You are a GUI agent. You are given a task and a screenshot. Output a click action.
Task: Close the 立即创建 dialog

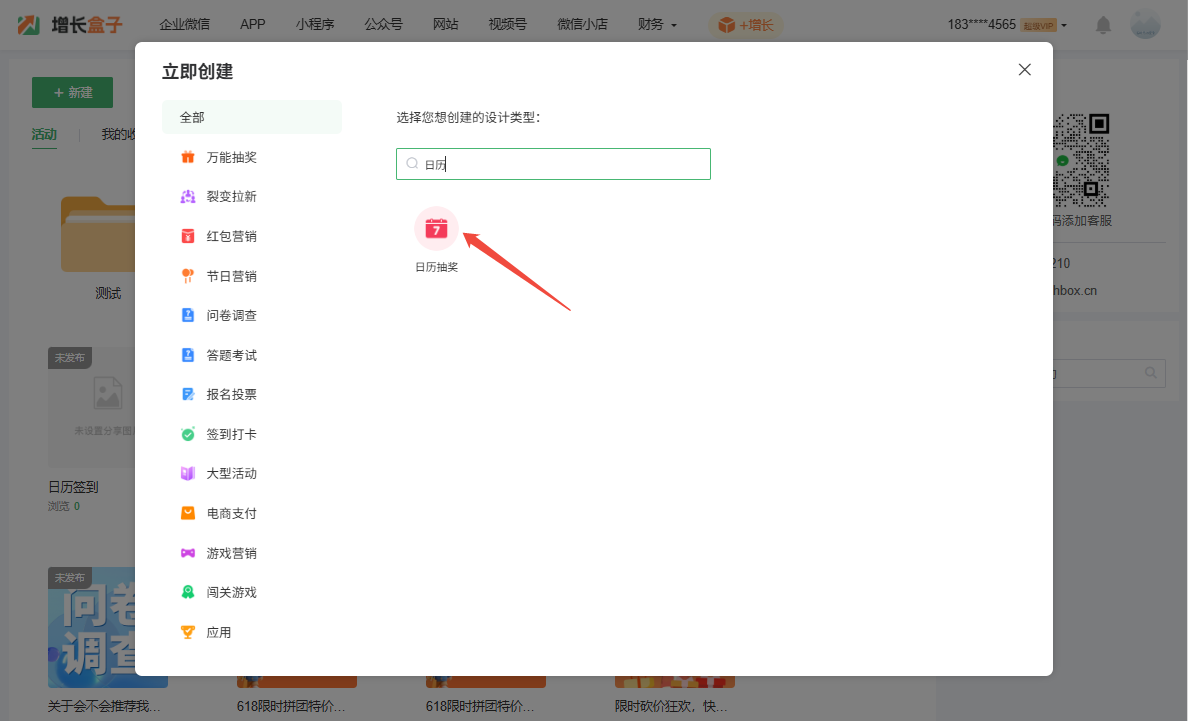(x=1024, y=69)
